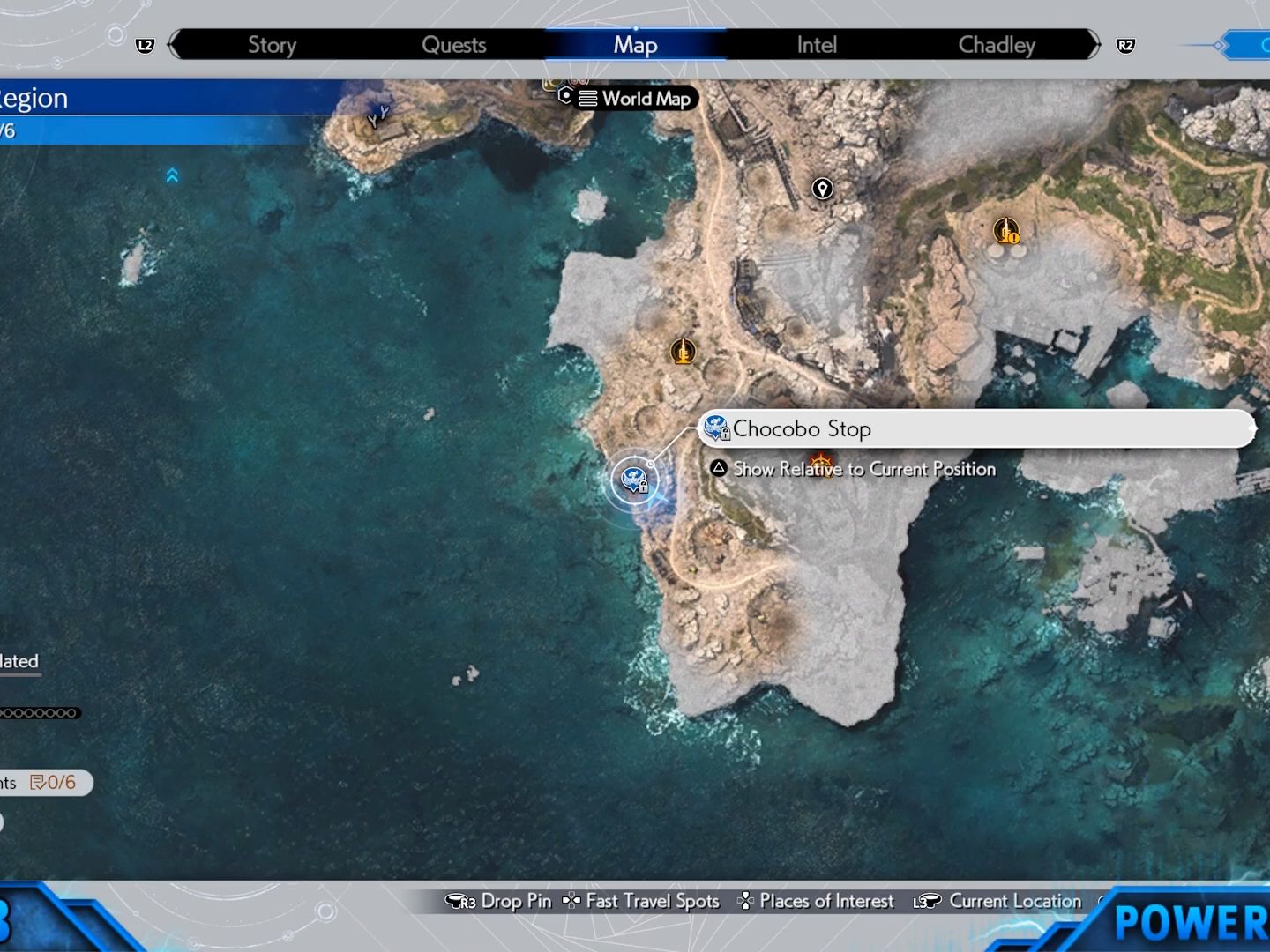Click the 0/6 objectives counter

tap(62, 782)
